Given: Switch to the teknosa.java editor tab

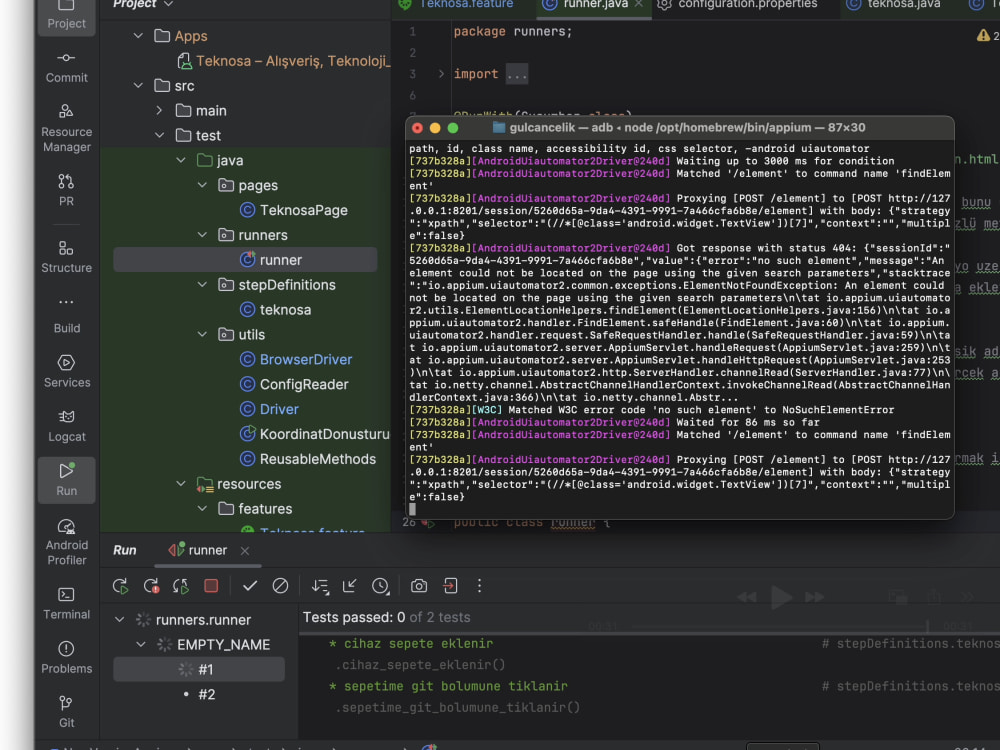Looking at the screenshot, I should tap(893, 5).
